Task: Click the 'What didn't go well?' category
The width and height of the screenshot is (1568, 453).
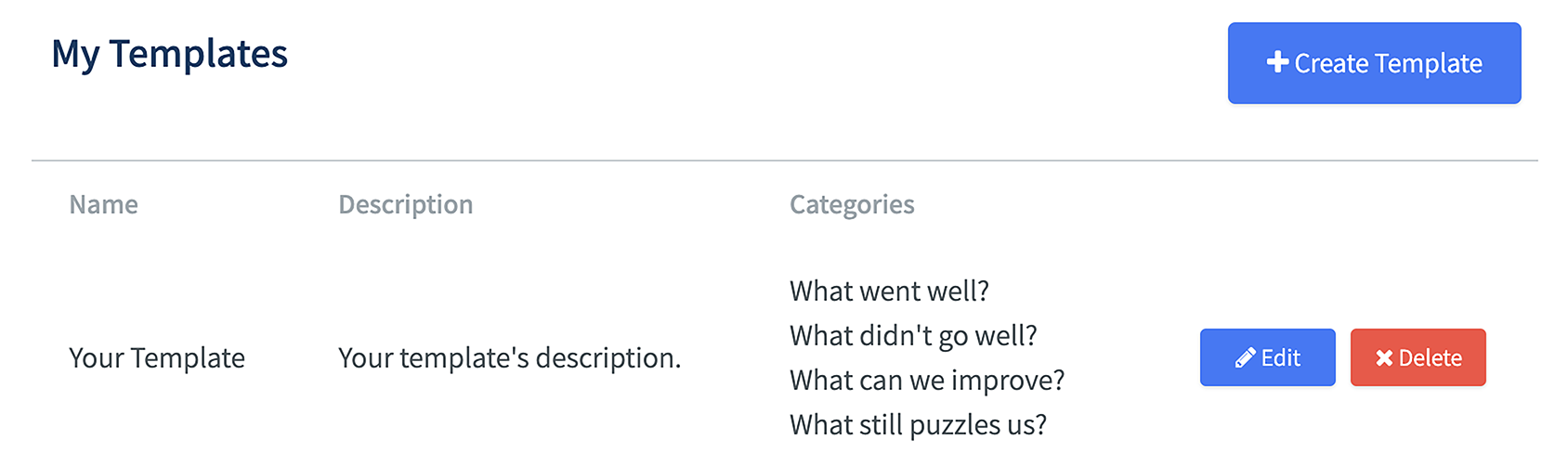Action: 913,336
